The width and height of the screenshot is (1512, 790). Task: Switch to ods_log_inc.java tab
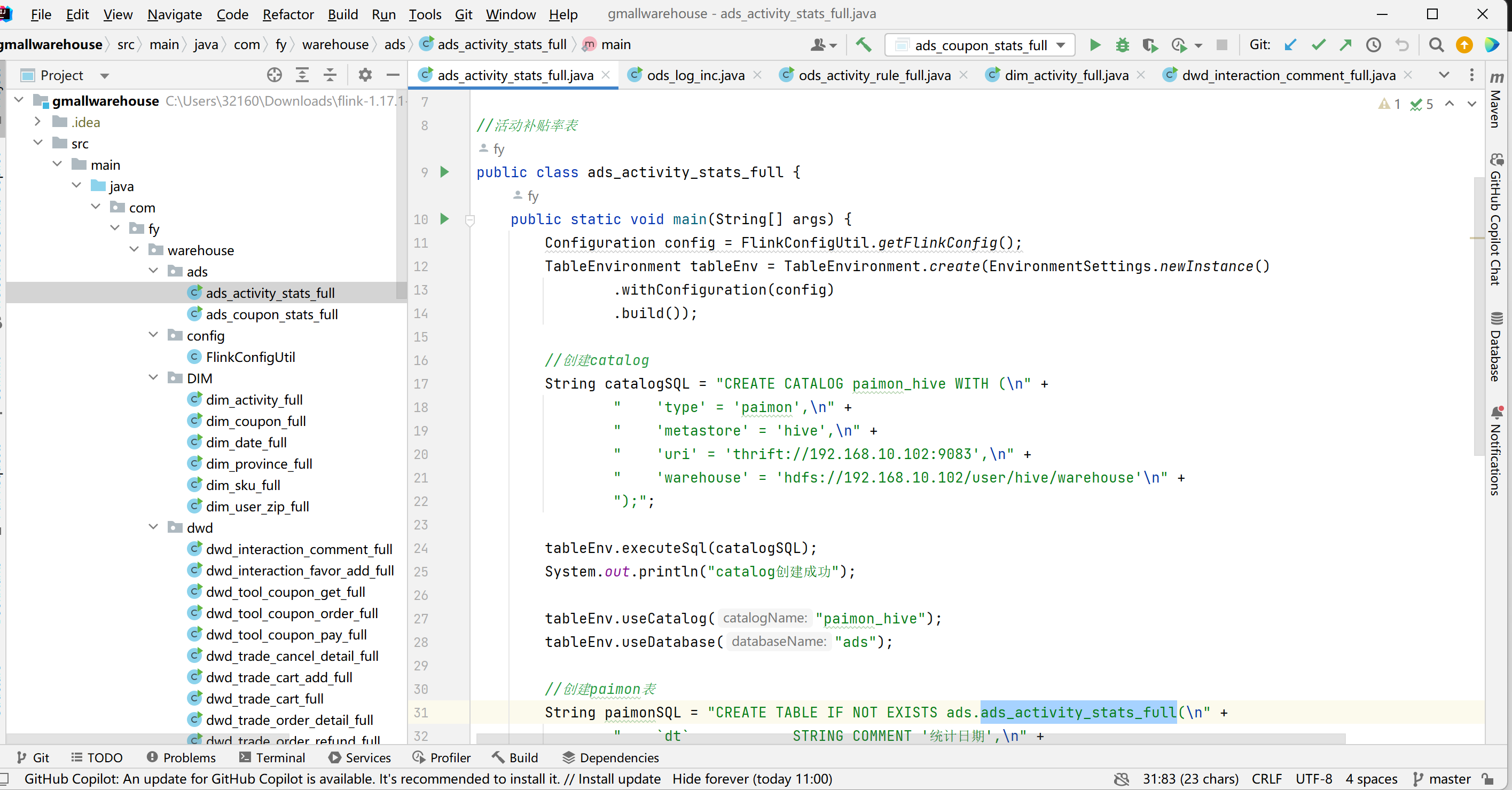[695, 75]
